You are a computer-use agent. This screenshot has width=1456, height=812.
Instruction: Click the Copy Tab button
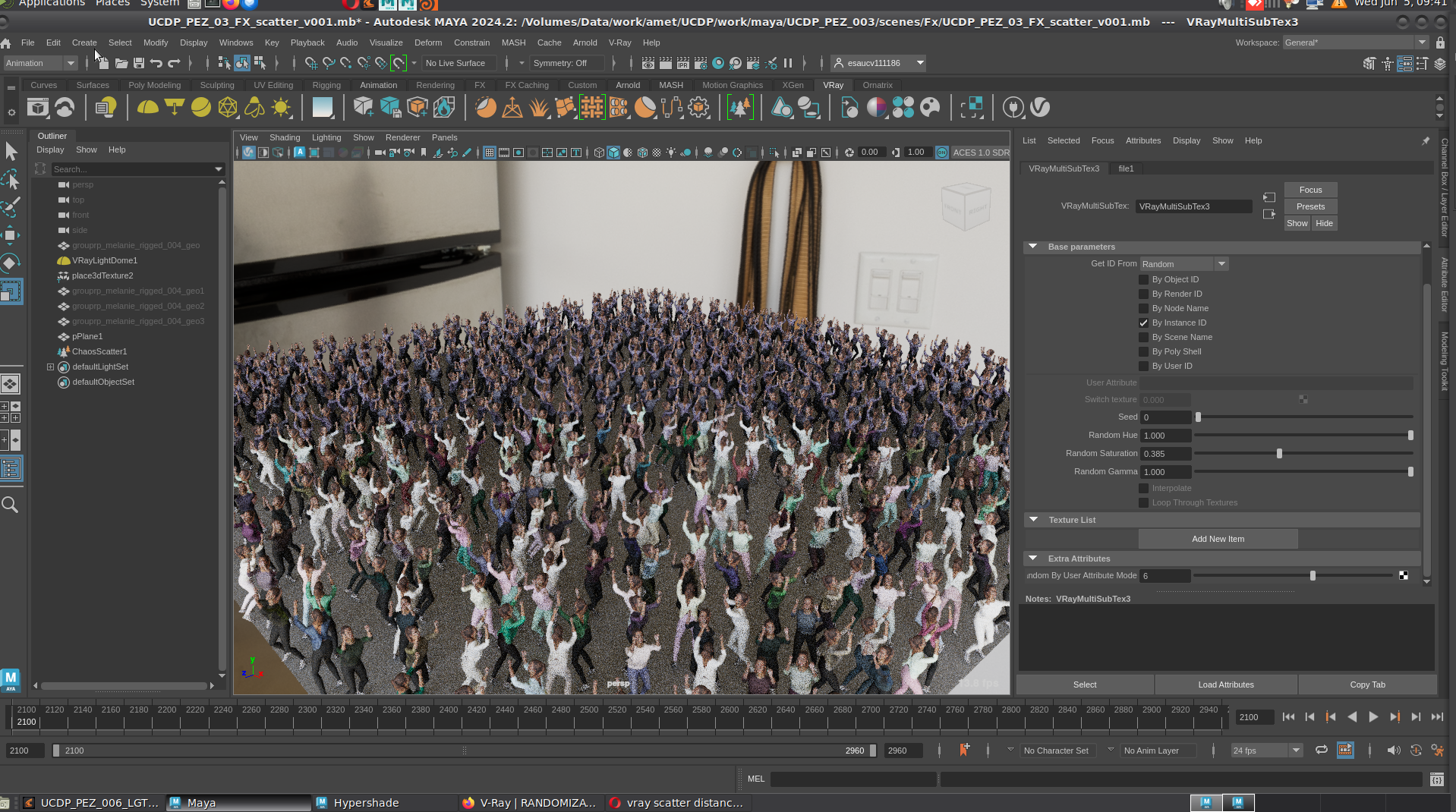coord(1367,685)
